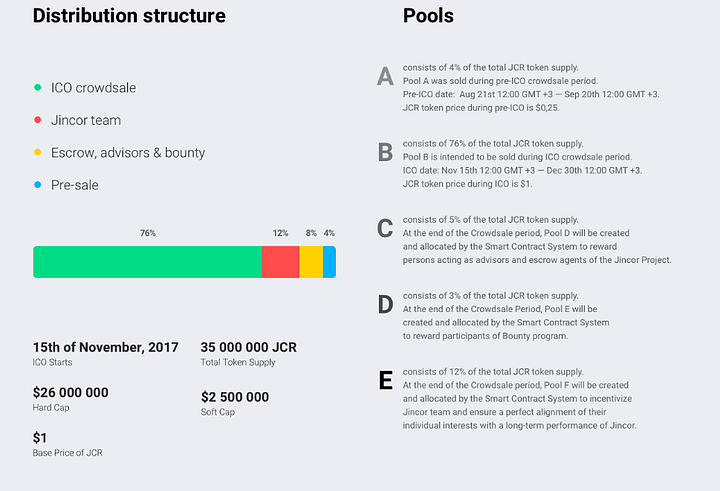Click the large letter E pool marker
Image resolution: width=720 pixels, height=491 pixels.
coord(386,380)
